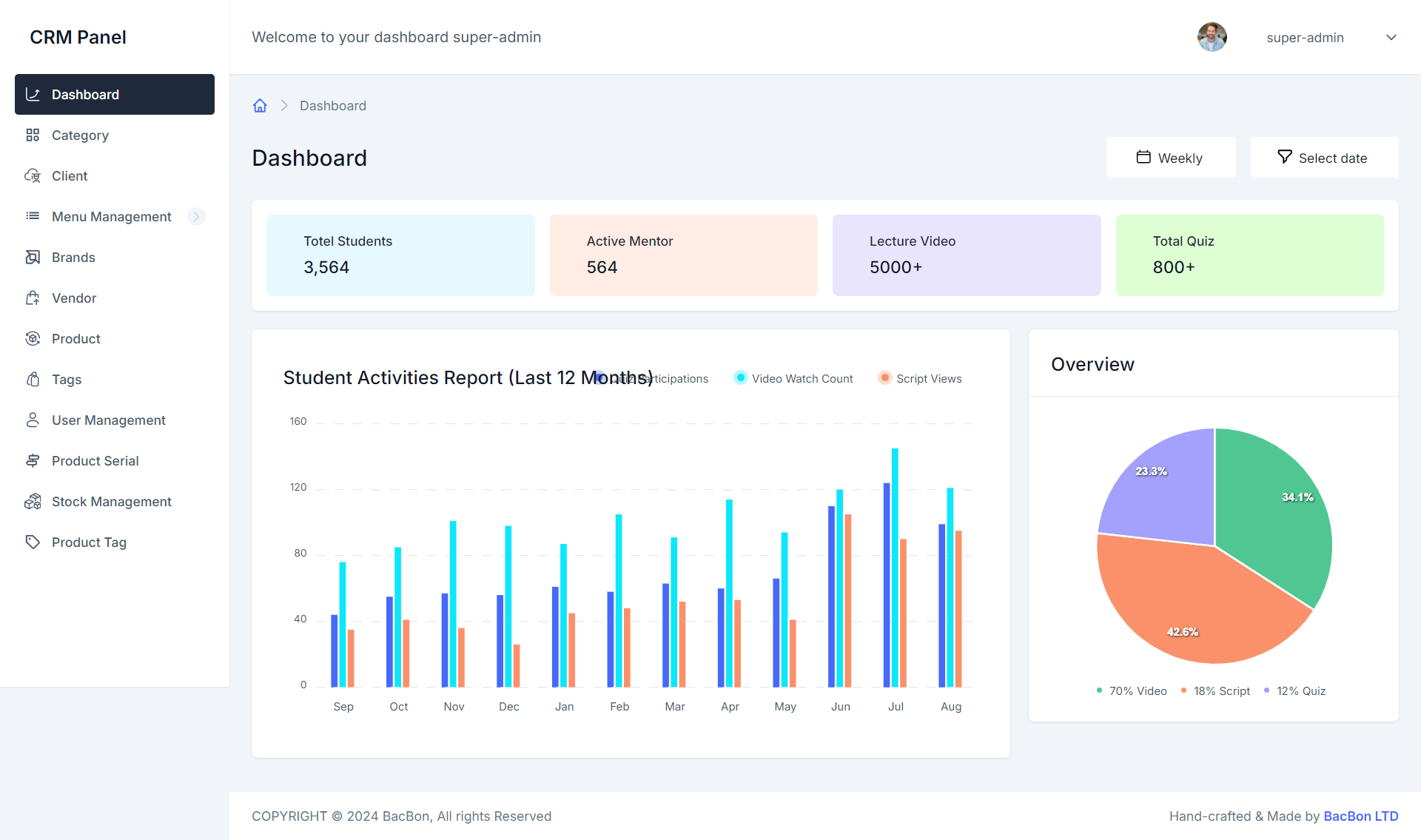Click the Lecture Video card
Image resolution: width=1421 pixels, height=840 pixels.
(967, 255)
